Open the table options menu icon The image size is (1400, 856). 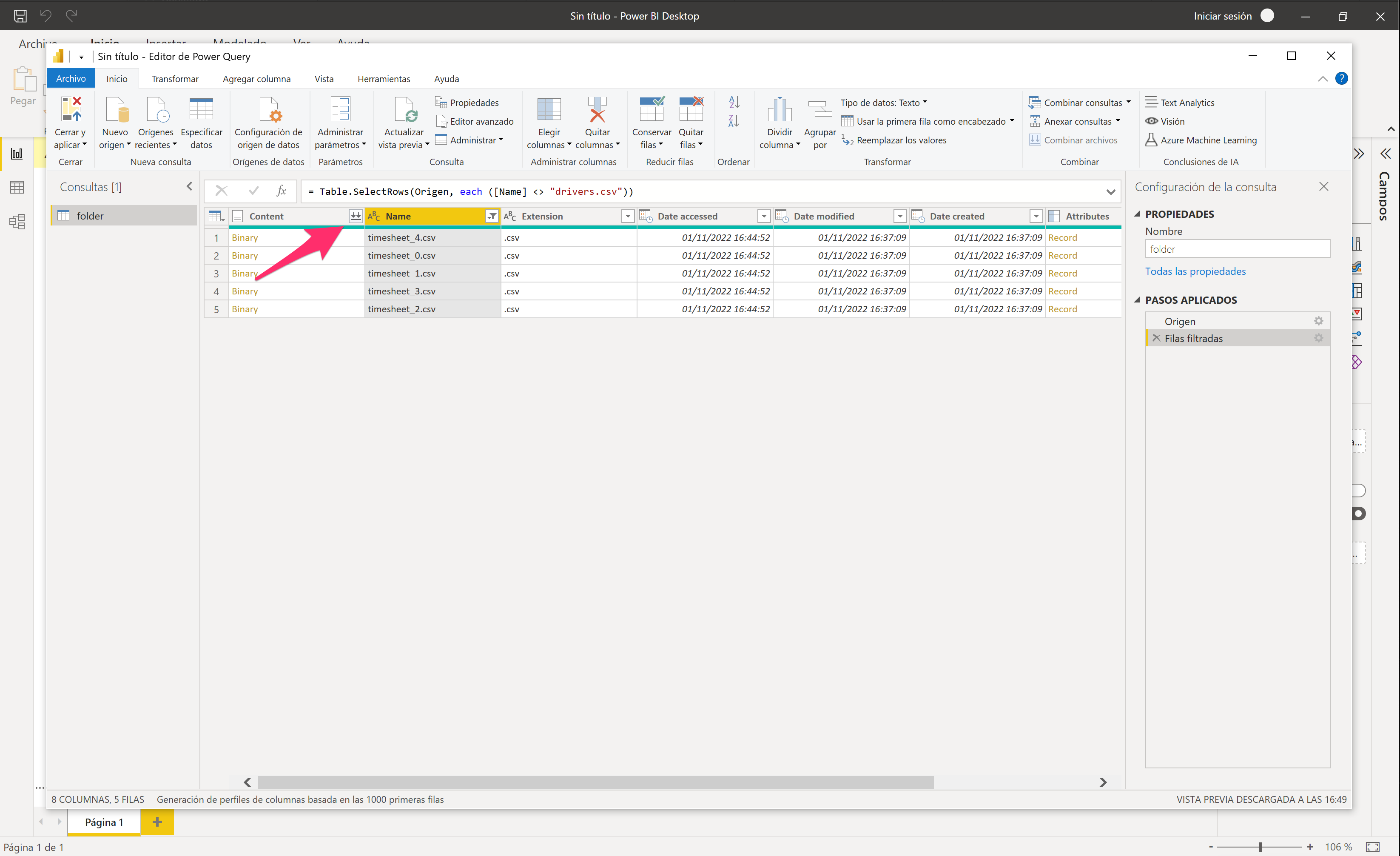tap(216, 216)
